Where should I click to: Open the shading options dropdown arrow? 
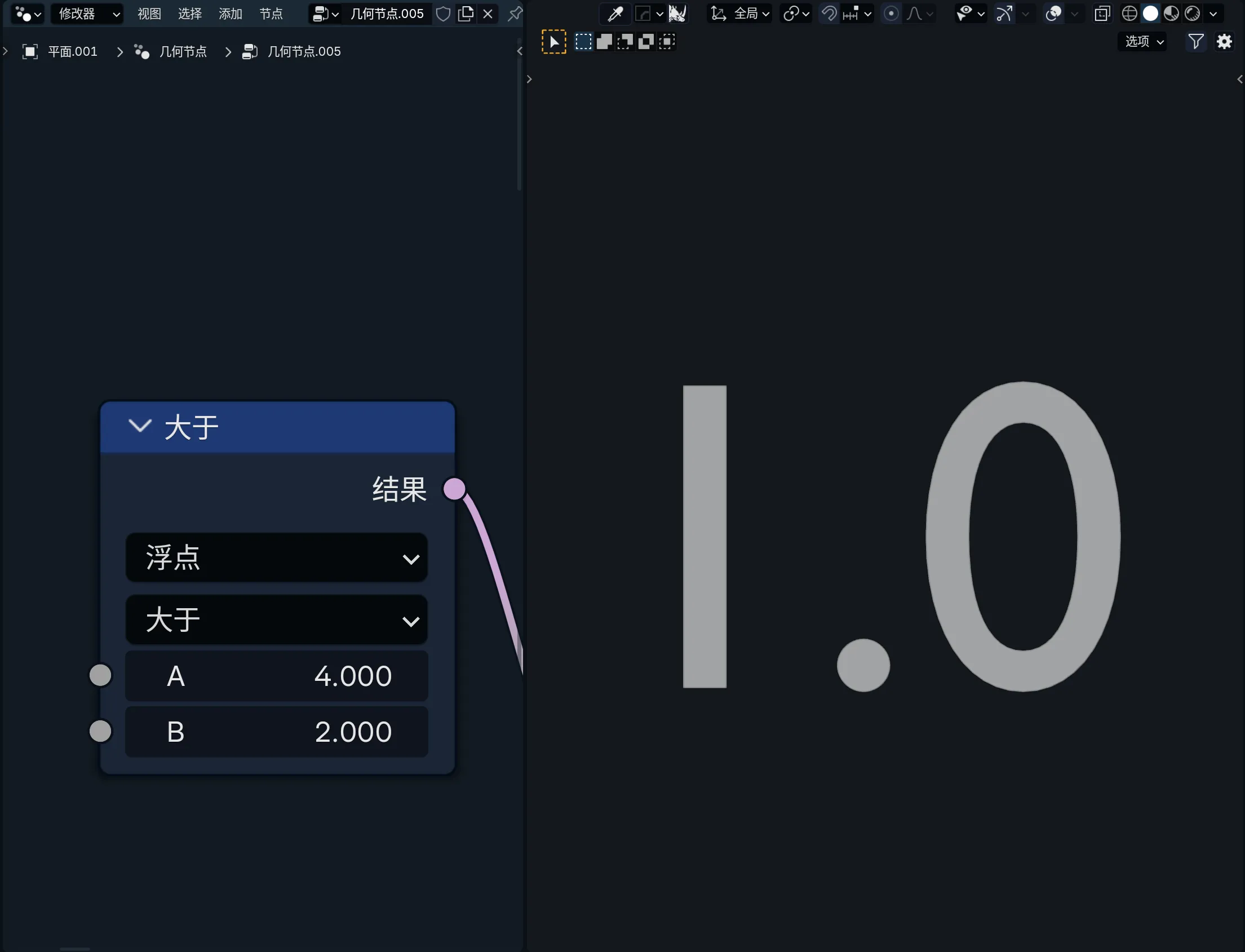[x=1213, y=14]
